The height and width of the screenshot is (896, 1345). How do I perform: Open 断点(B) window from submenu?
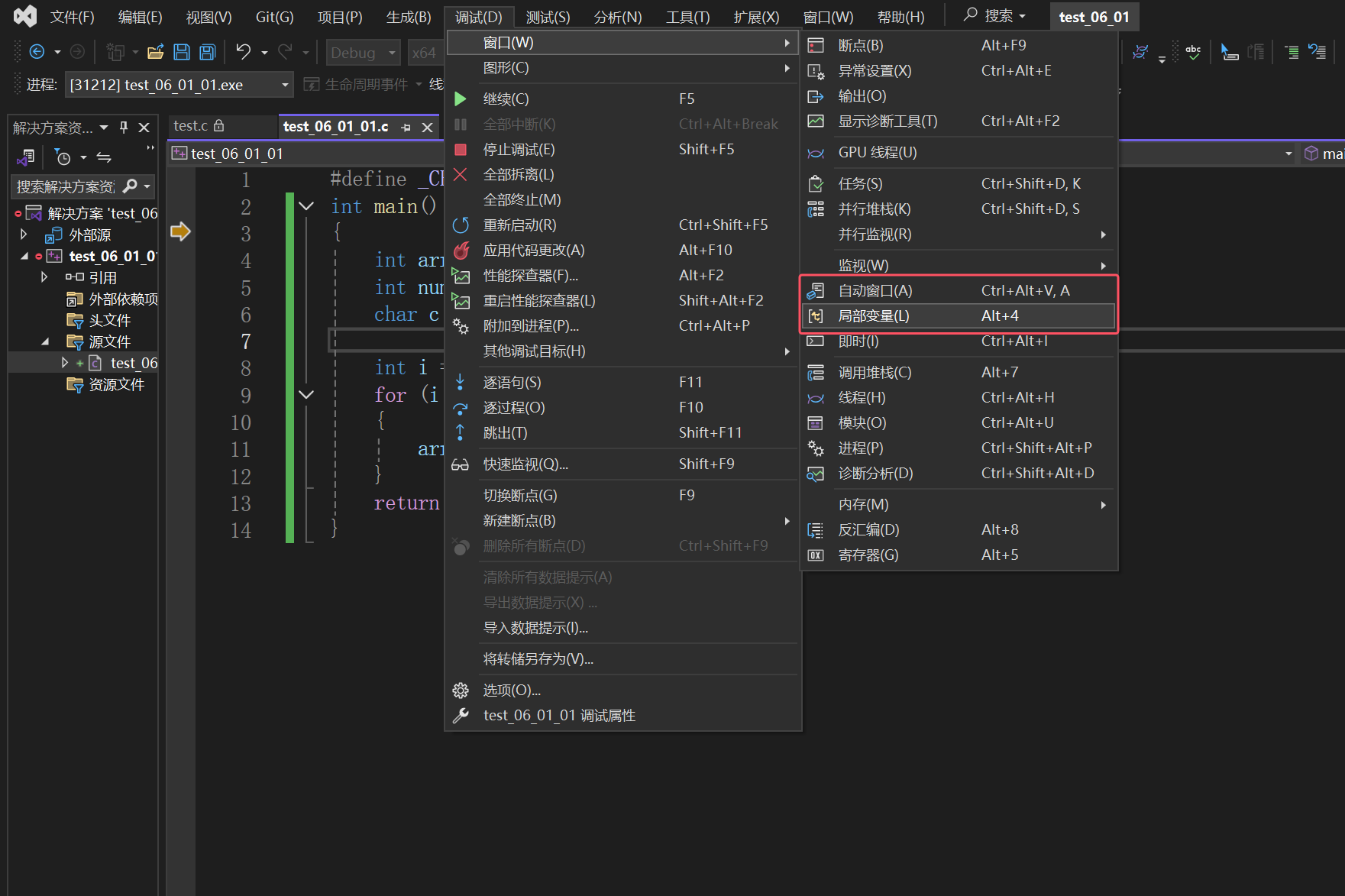click(x=959, y=45)
